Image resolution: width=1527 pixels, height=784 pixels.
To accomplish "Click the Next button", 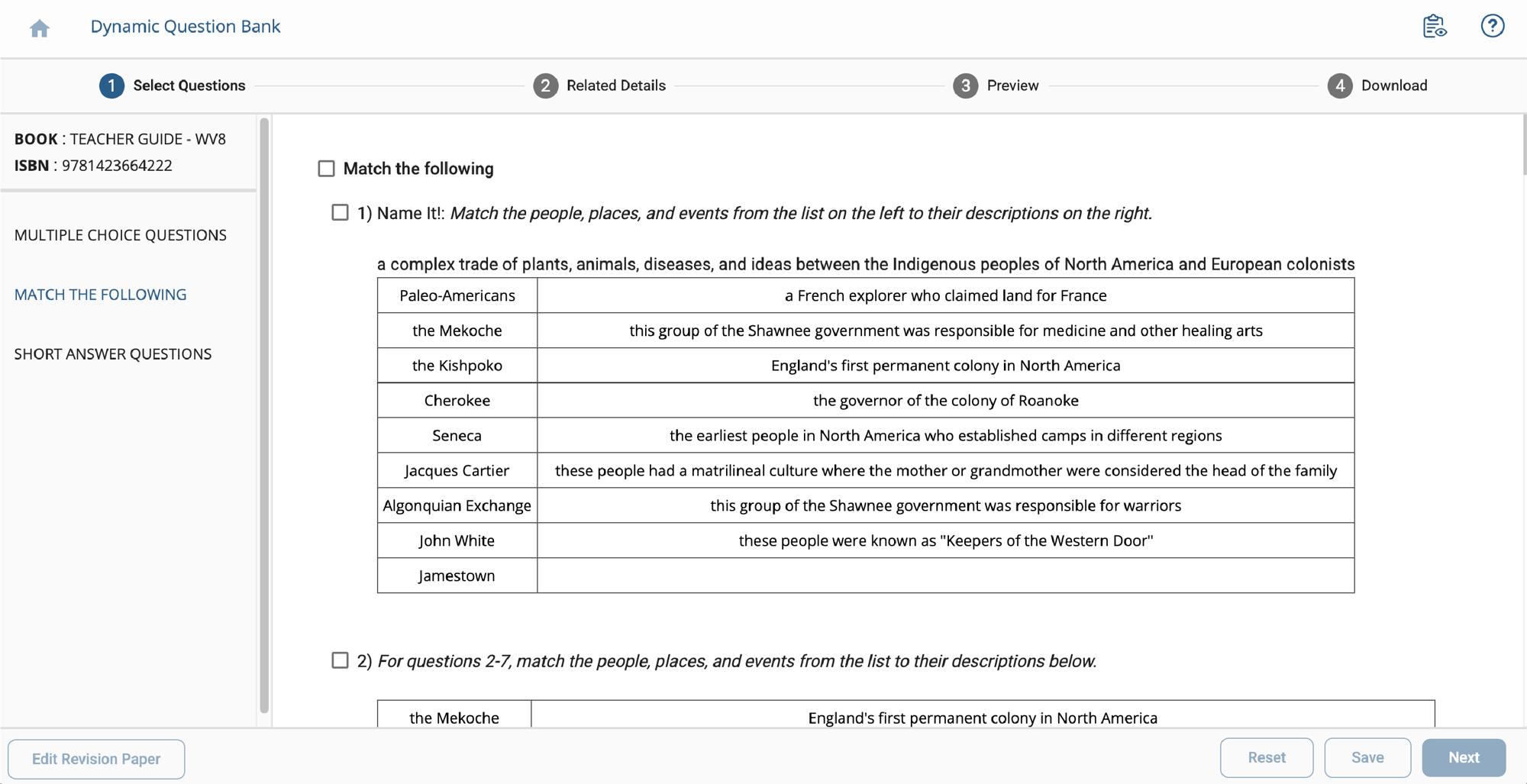I will click(1462, 757).
